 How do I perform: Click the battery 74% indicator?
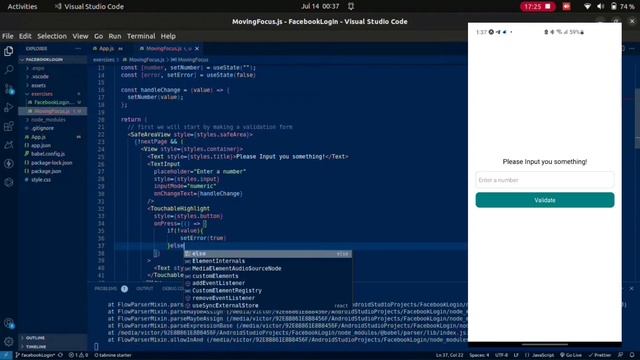click(x=622, y=7)
